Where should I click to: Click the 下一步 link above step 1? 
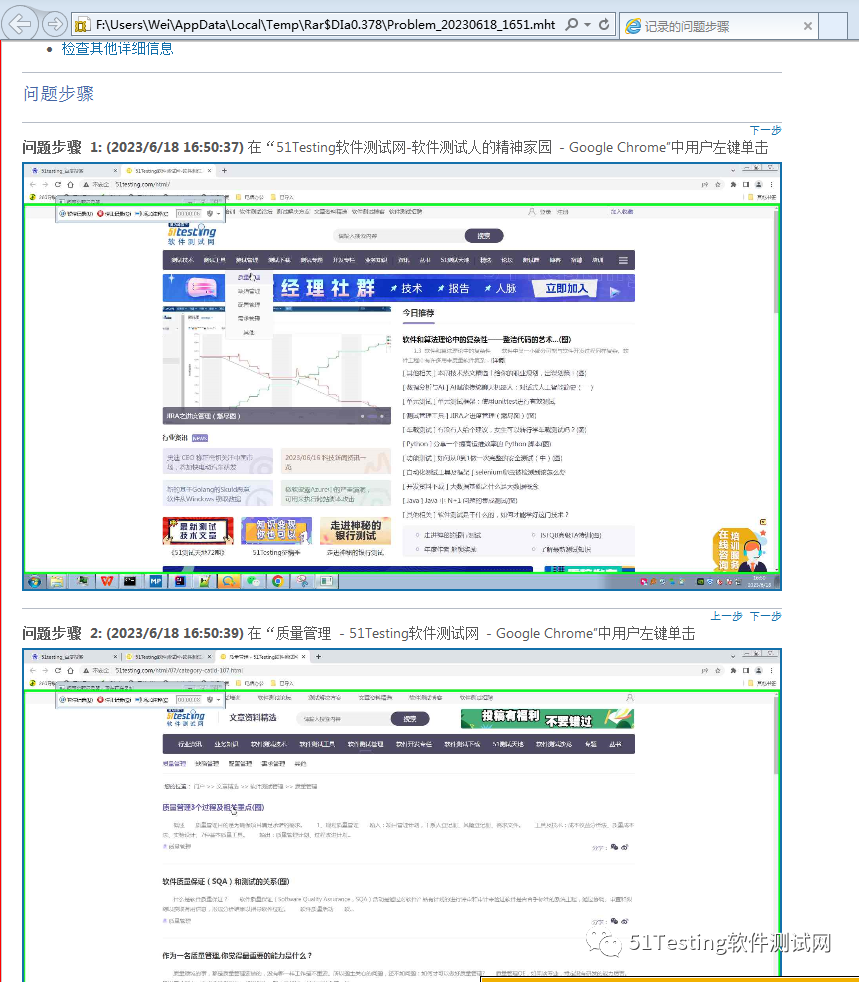[765, 130]
